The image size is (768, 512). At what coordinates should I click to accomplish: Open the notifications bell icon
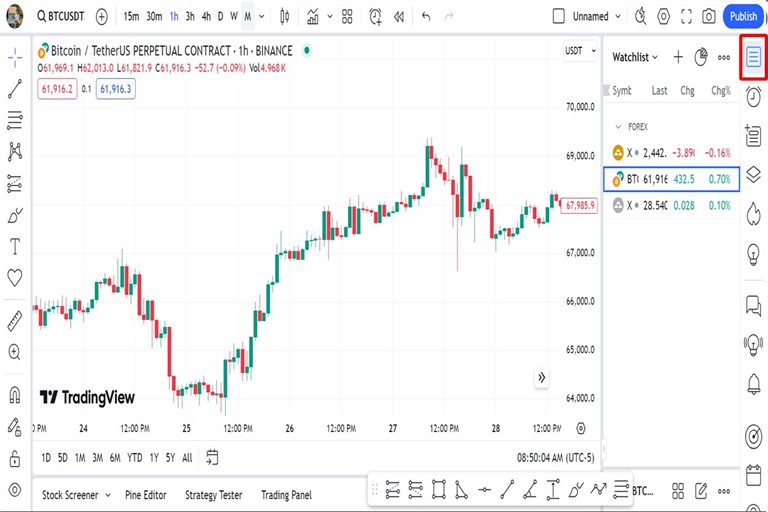click(x=754, y=384)
